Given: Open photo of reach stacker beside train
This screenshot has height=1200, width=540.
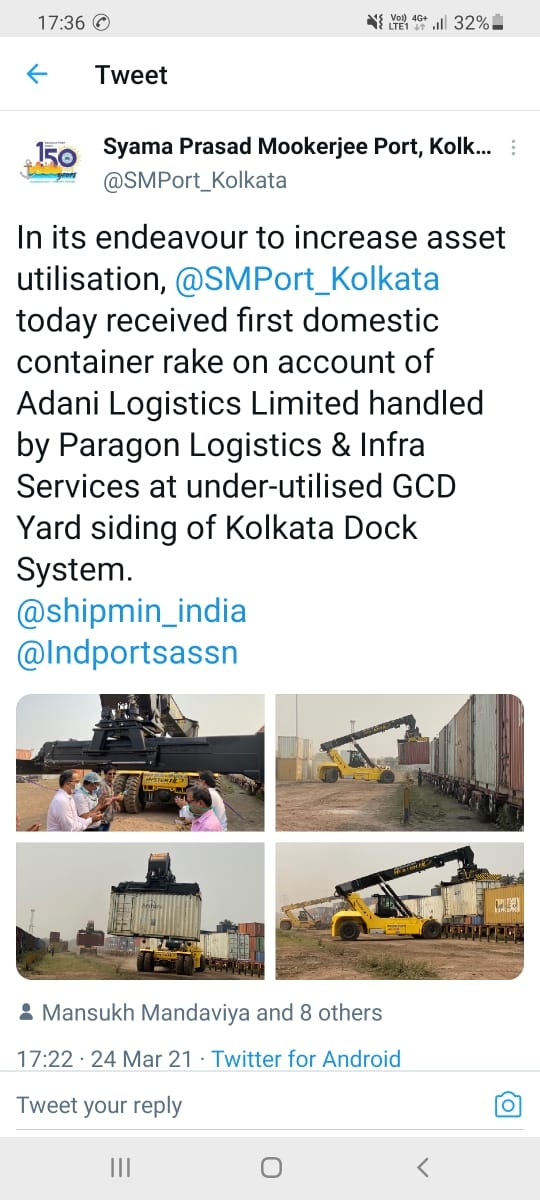Looking at the screenshot, I should pos(400,763).
